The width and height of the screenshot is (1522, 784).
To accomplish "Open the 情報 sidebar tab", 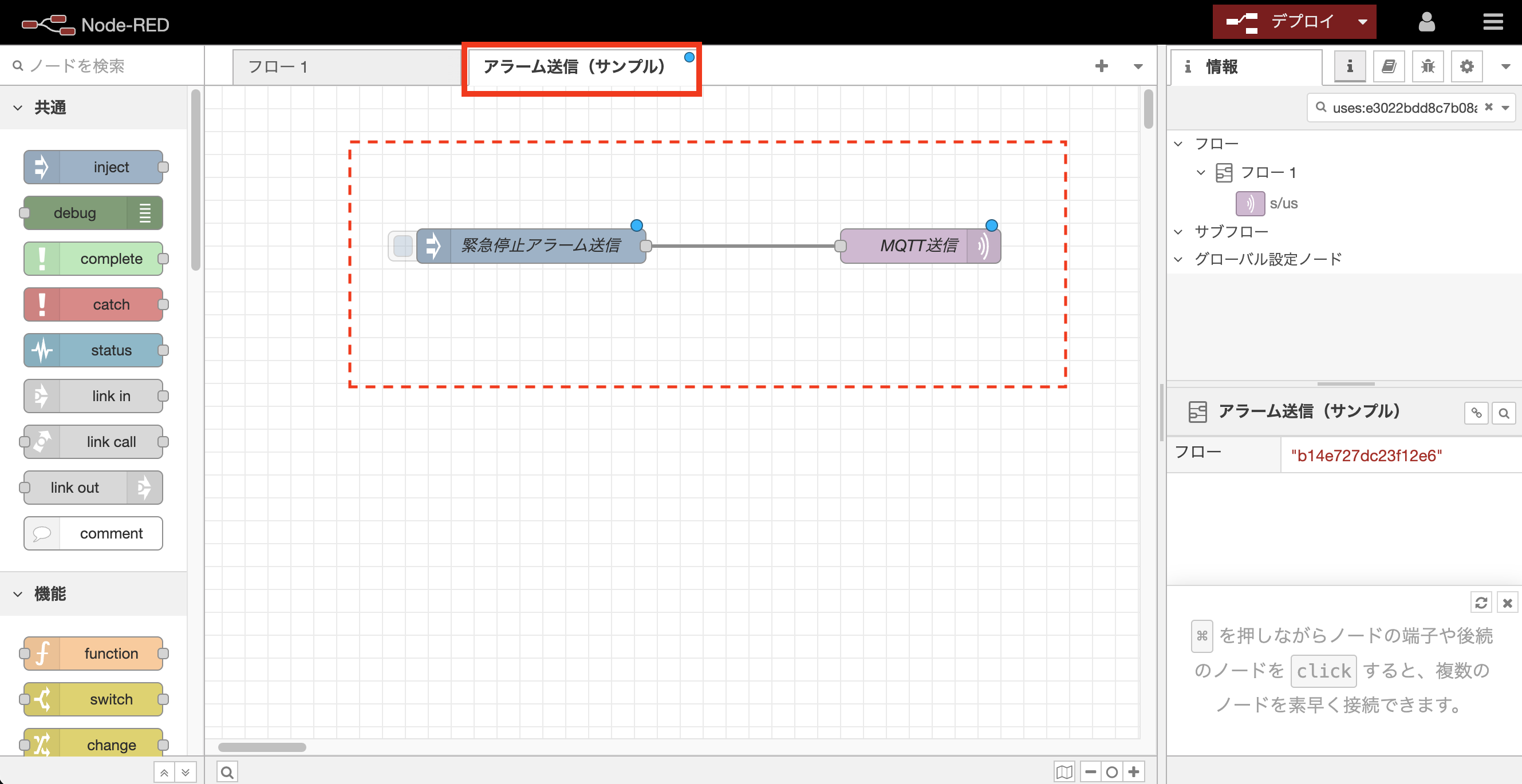I will tap(1247, 67).
